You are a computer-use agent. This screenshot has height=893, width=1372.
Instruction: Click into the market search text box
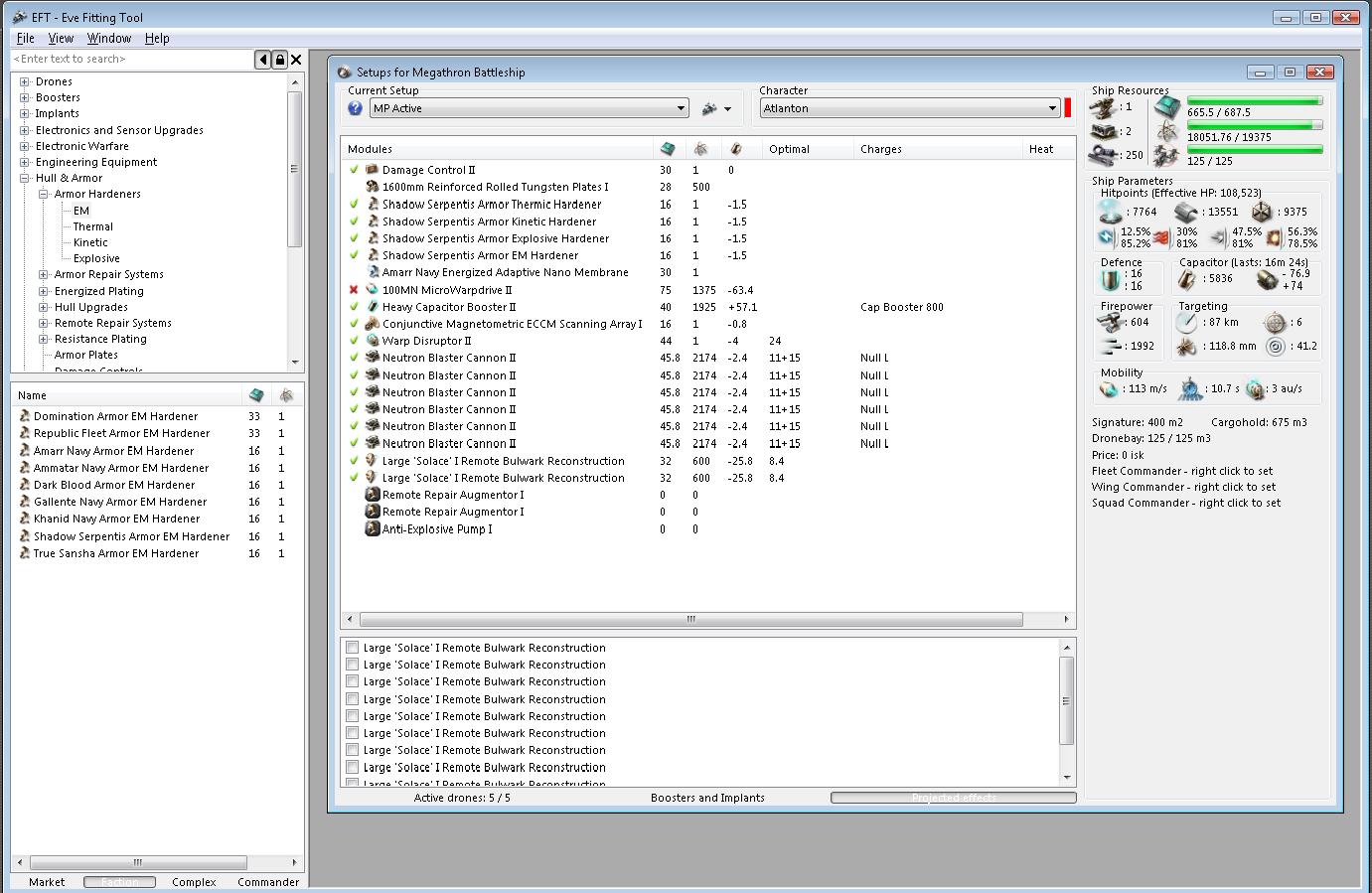(x=132, y=60)
